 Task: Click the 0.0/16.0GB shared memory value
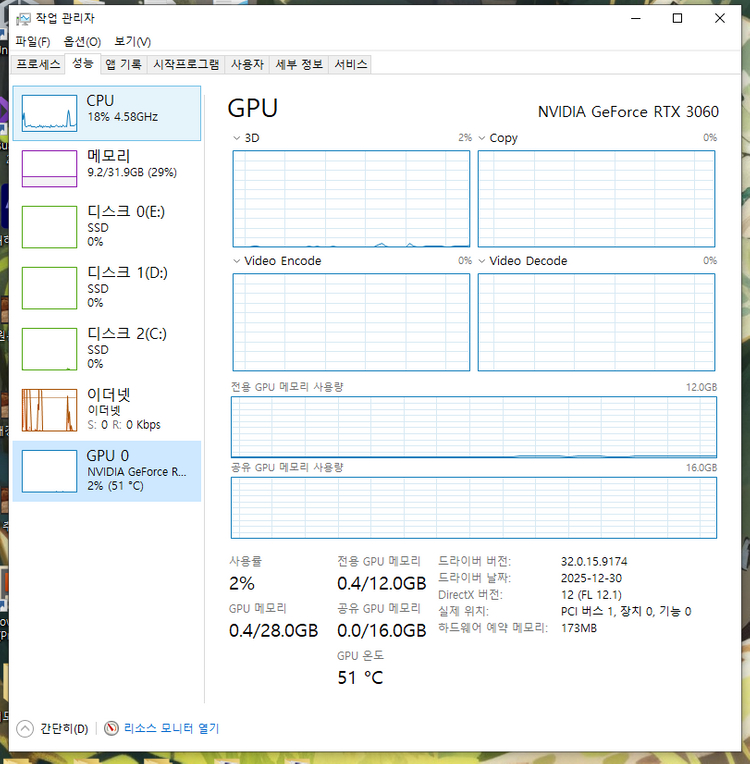click(x=382, y=630)
